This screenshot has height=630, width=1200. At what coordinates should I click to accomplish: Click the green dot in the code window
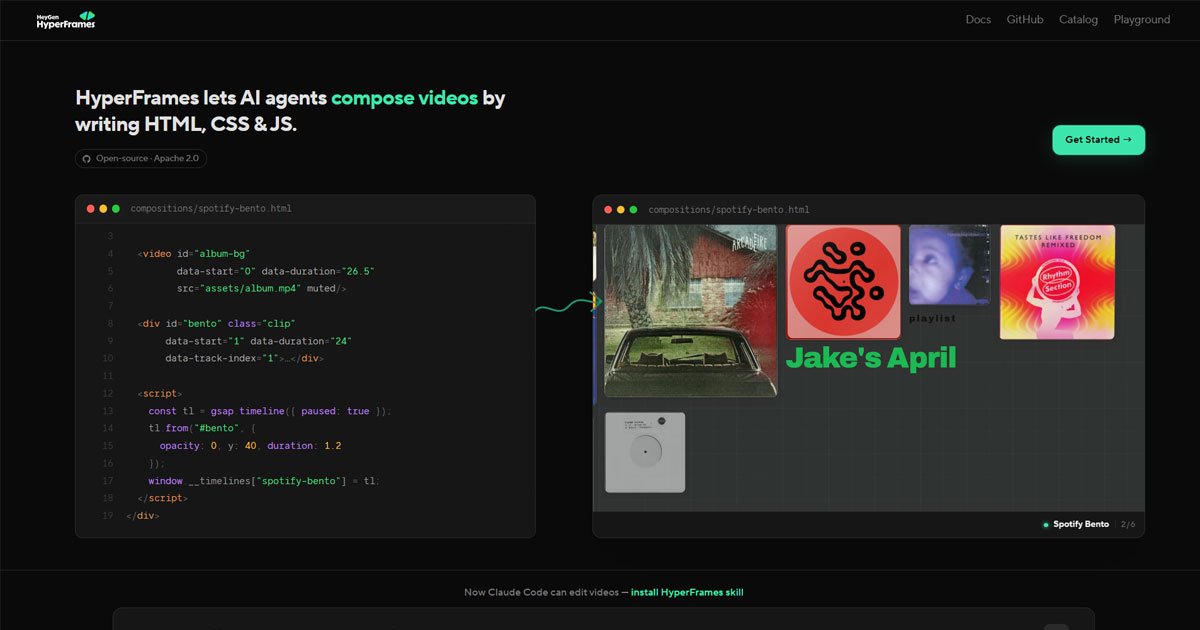(x=116, y=209)
